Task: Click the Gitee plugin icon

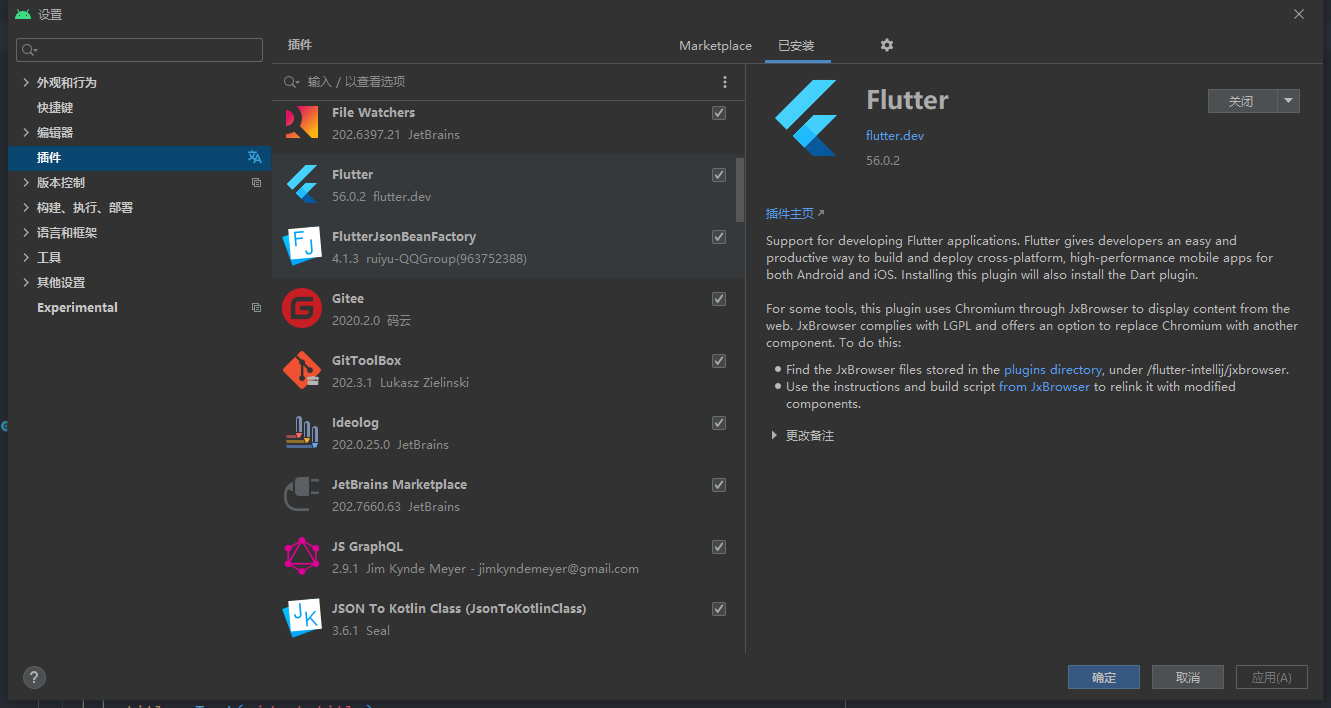Action: pos(301,308)
